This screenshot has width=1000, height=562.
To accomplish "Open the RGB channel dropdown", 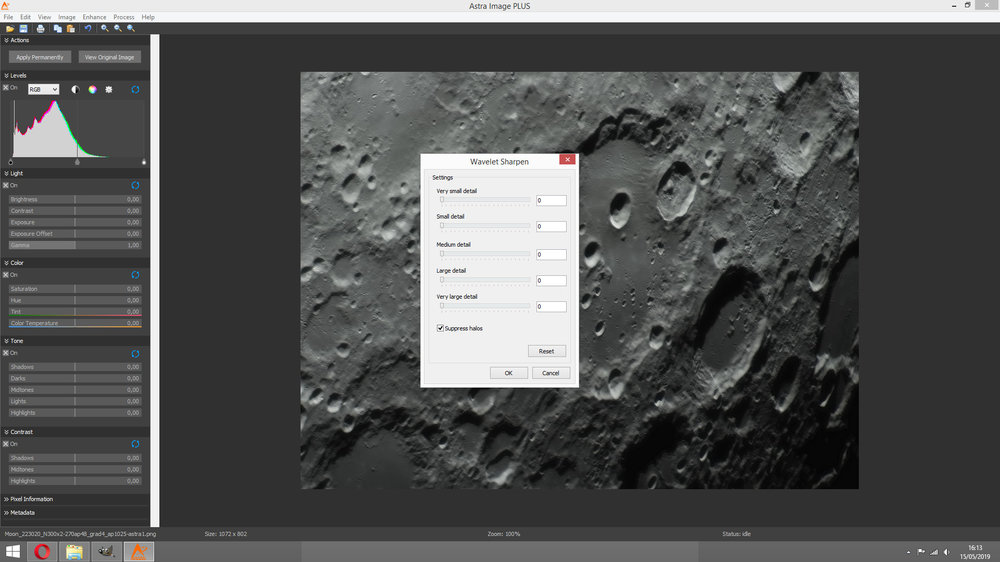I will (43, 89).
